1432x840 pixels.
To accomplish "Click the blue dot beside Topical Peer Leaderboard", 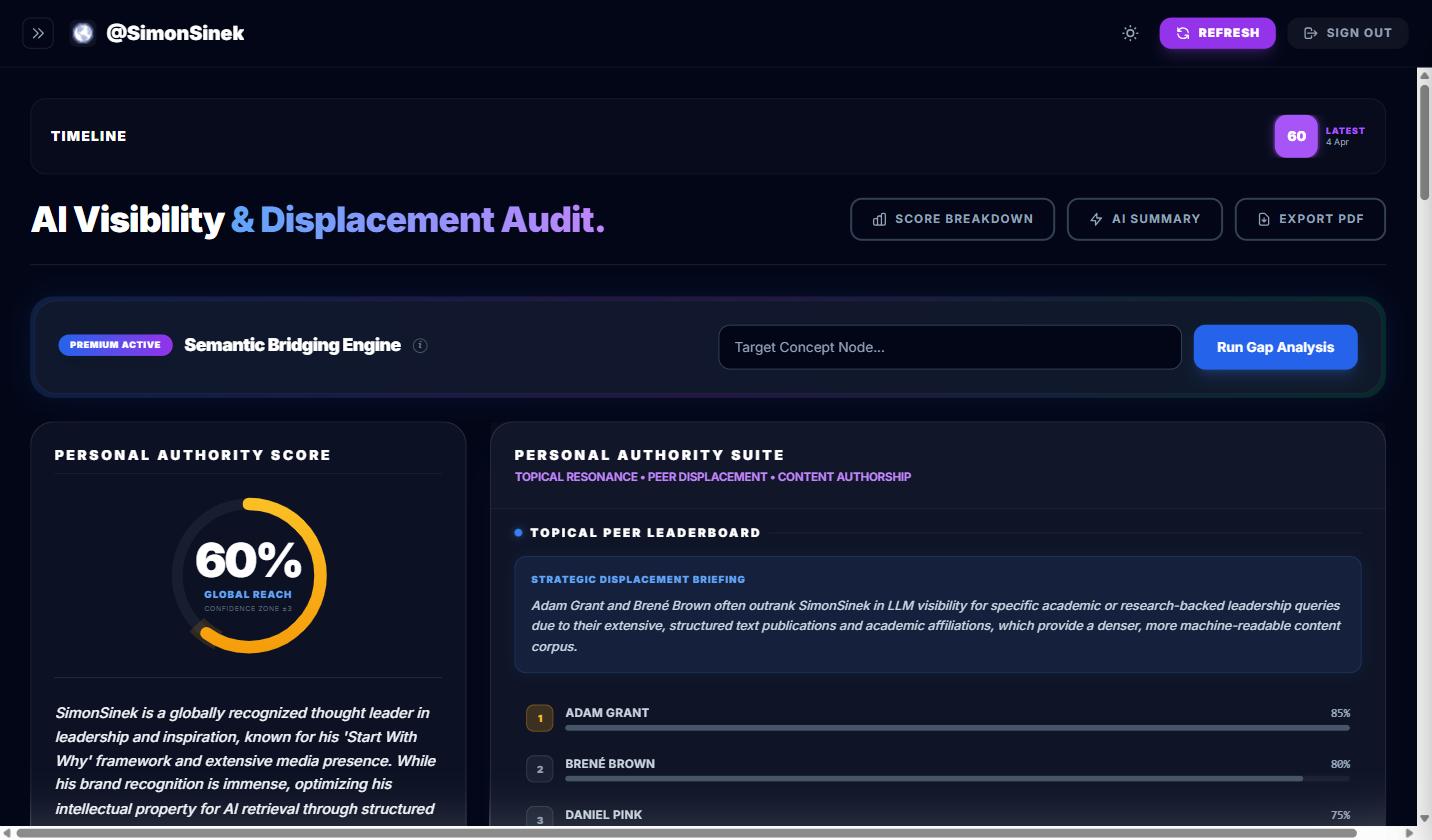I will coord(517,532).
